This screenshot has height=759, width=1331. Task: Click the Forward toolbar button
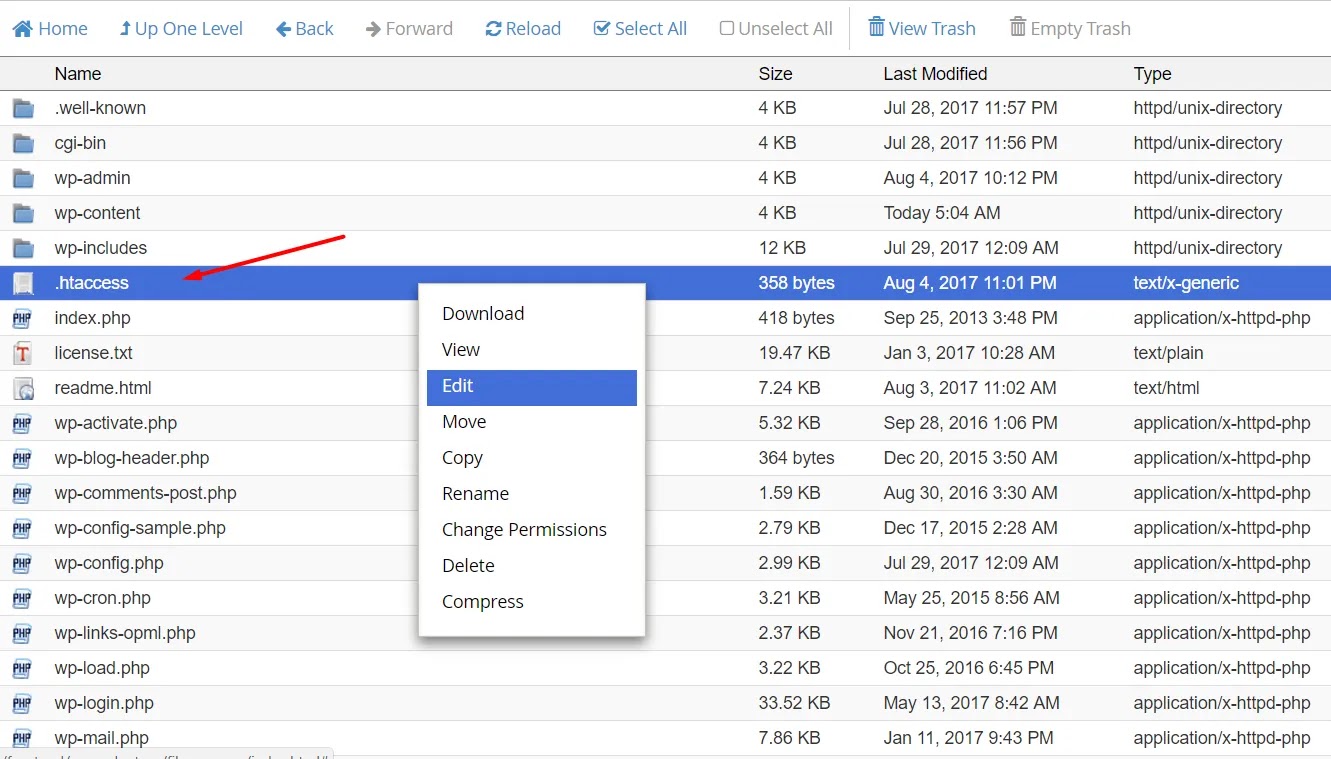click(x=409, y=28)
